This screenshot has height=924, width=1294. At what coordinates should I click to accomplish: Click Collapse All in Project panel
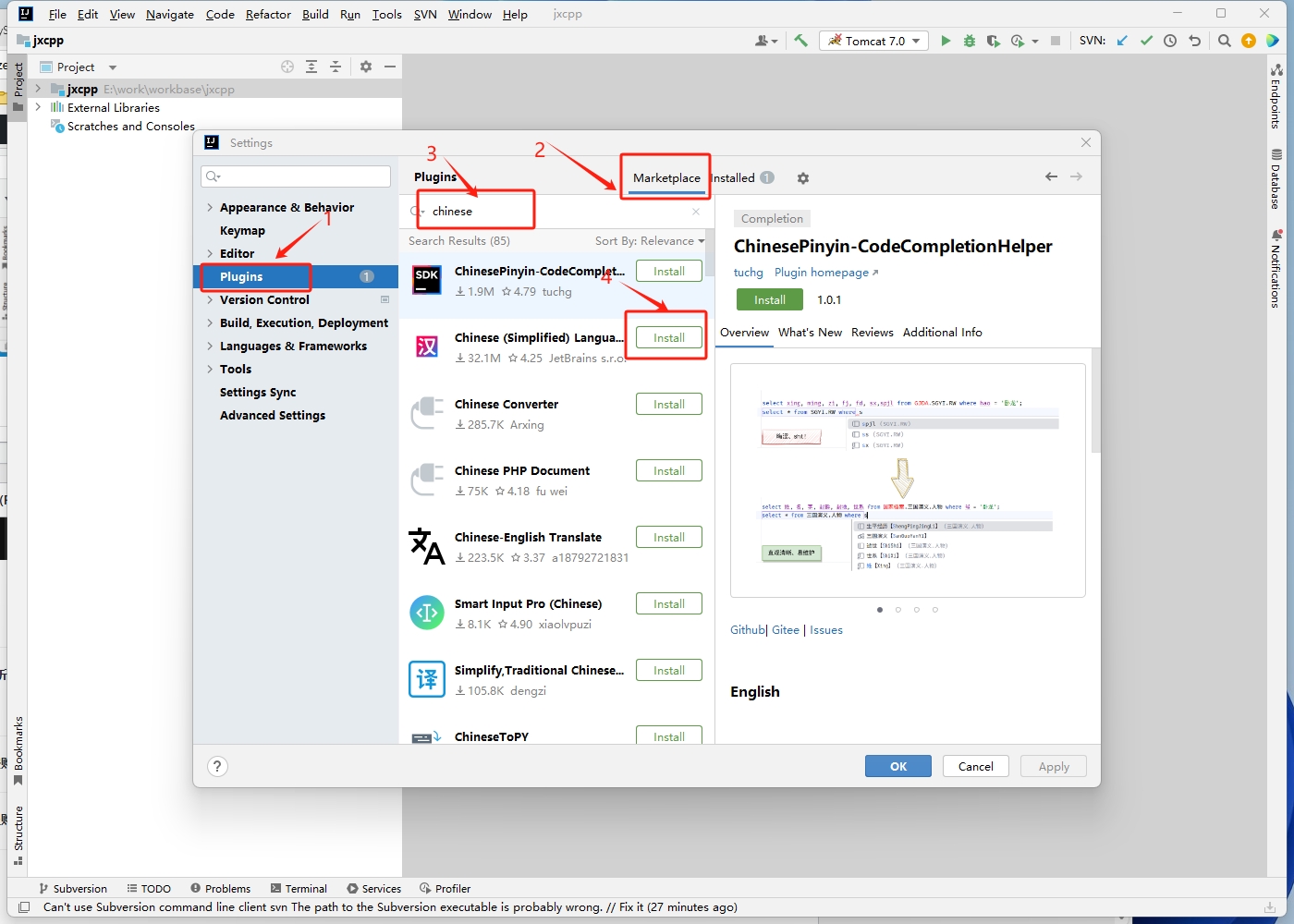pyautogui.click(x=336, y=67)
